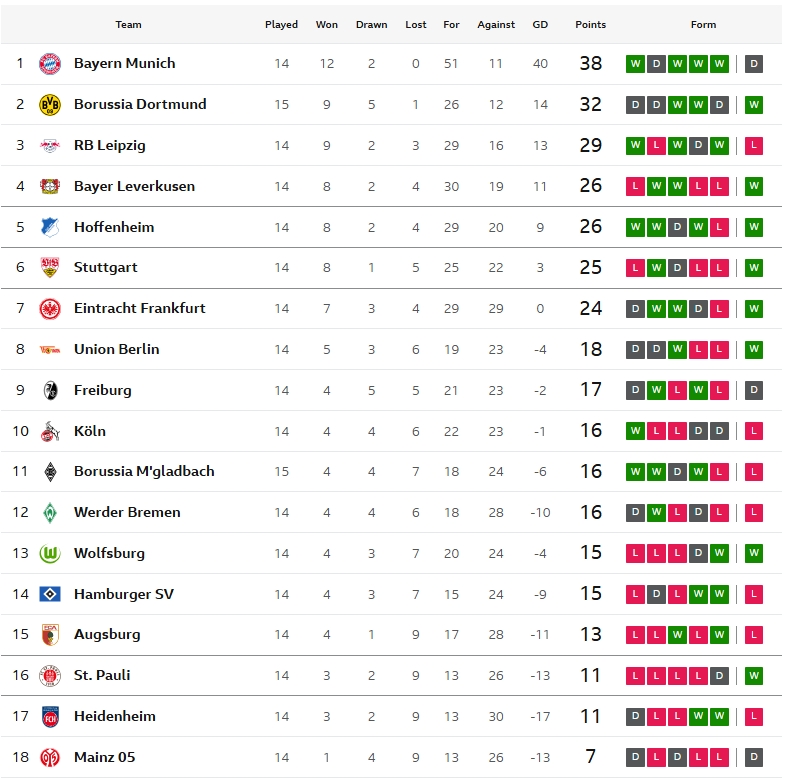Image resolution: width=785 pixels, height=779 pixels.
Task: Click the Hamburger SV diamond logo
Action: 49,594
